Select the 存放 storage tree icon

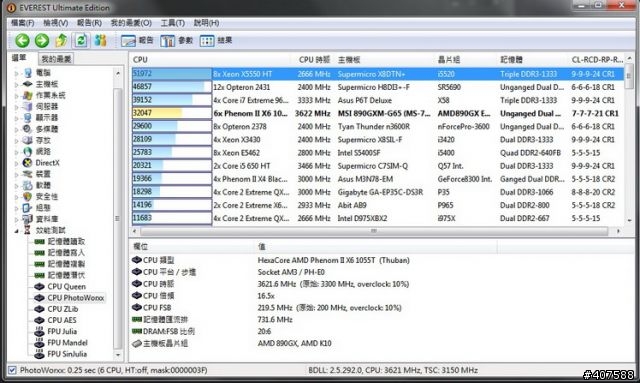pyautogui.click(x=28, y=140)
